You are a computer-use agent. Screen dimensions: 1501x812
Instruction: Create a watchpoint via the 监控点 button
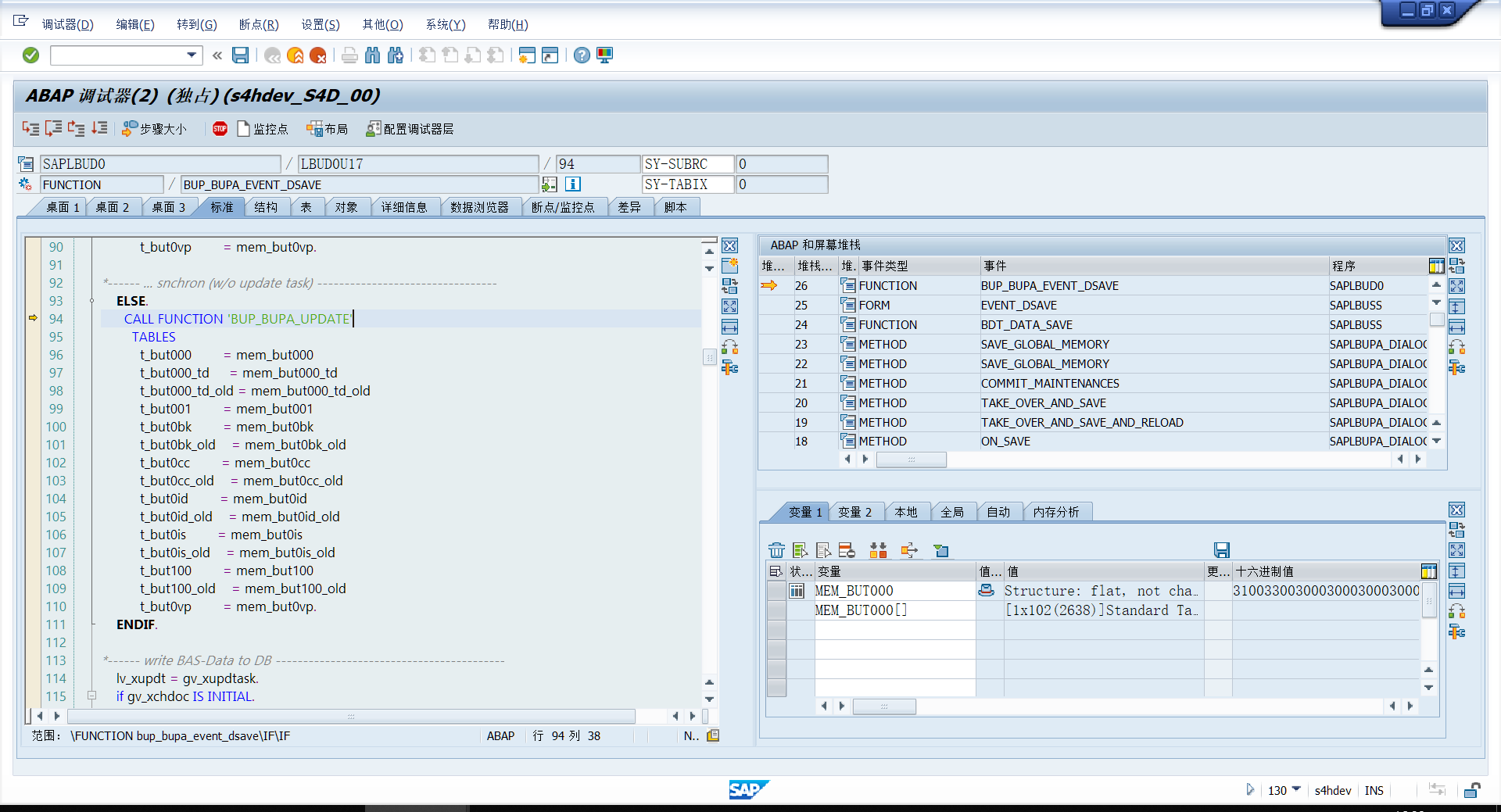(x=263, y=129)
